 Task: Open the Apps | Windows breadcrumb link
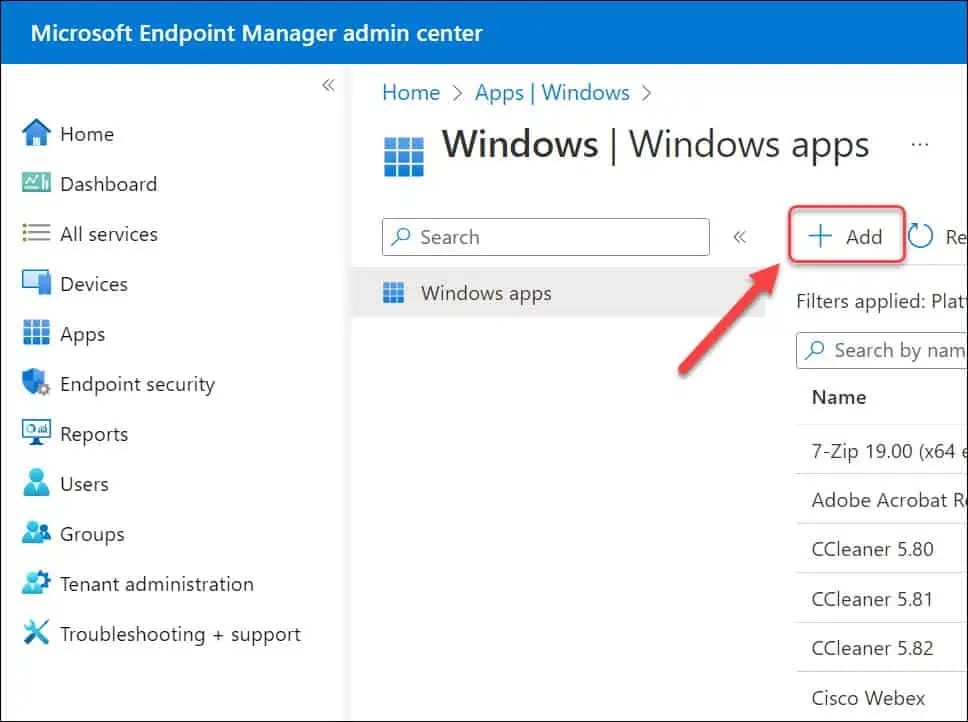553,92
